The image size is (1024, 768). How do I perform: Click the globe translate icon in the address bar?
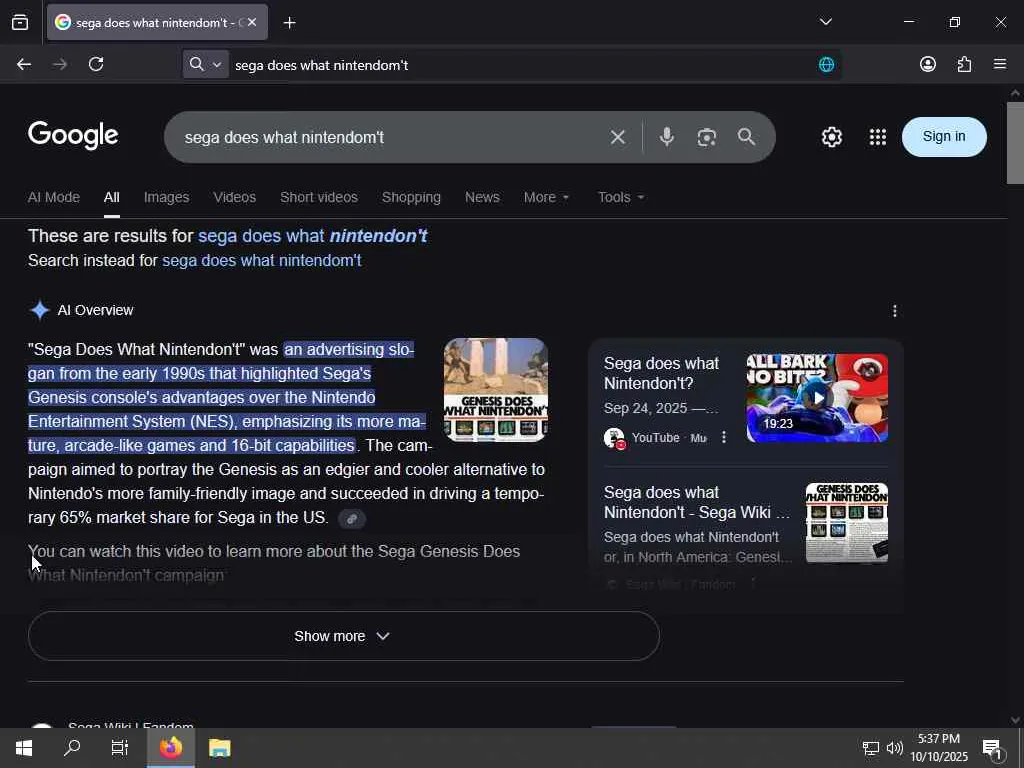click(826, 64)
